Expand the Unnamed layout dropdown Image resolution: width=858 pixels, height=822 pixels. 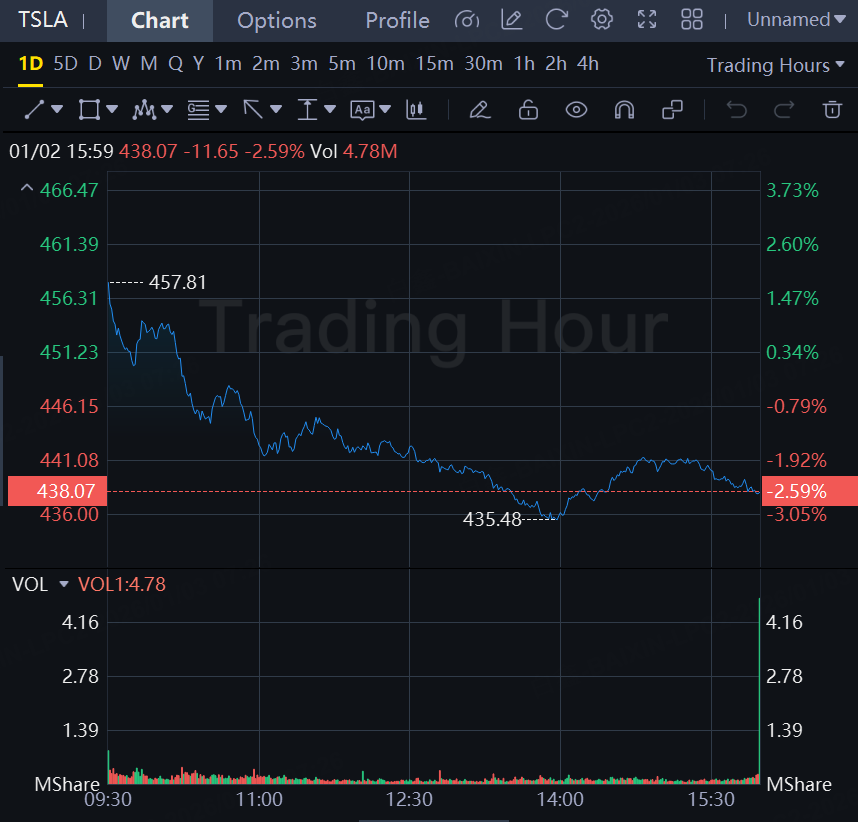pyautogui.click(x=788, y=20)
